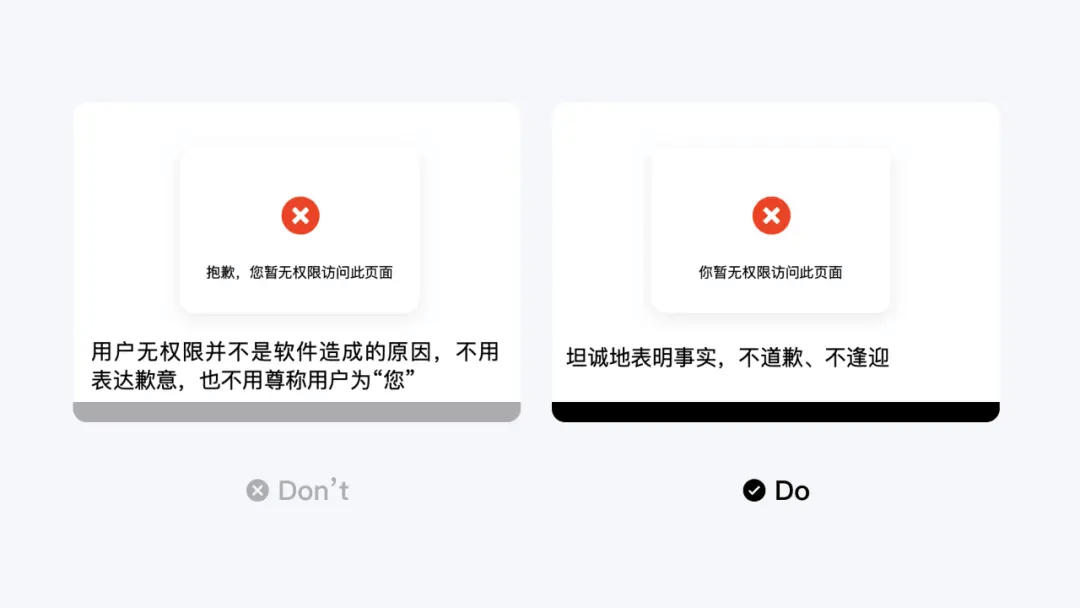Click the gray bar under the Don't card

coord(297,412)
